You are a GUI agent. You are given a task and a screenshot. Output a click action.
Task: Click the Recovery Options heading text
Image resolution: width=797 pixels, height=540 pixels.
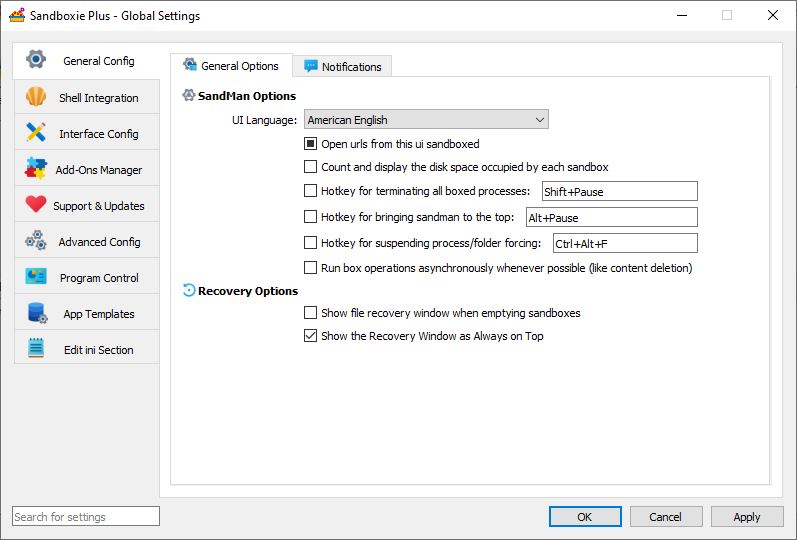tap(248, 291)
